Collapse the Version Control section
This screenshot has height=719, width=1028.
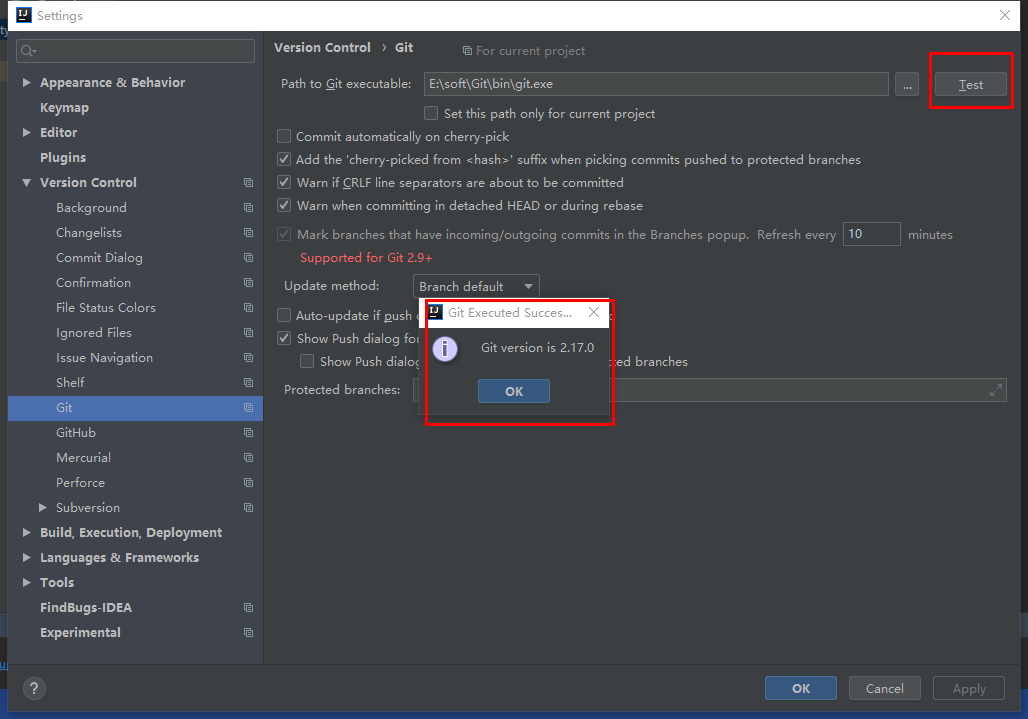coord(26,183)
